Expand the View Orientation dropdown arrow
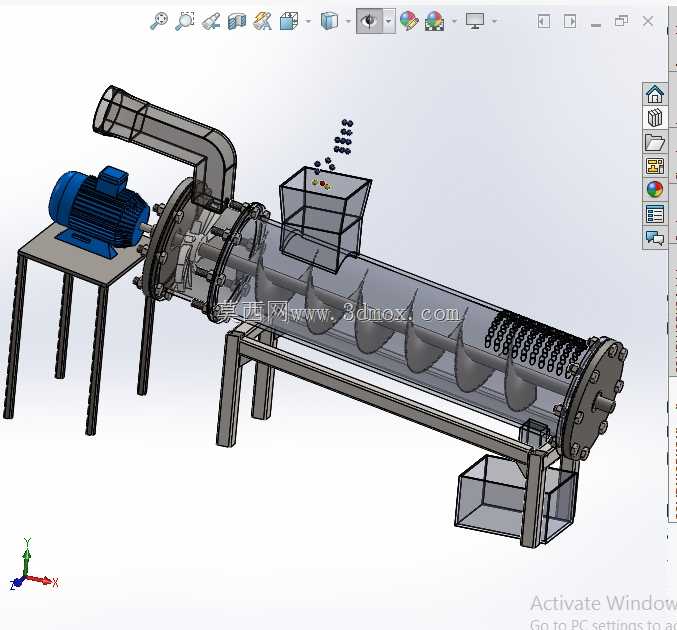Image resolution: width=677 pixels, height=630 pixels. coord(308,21)
